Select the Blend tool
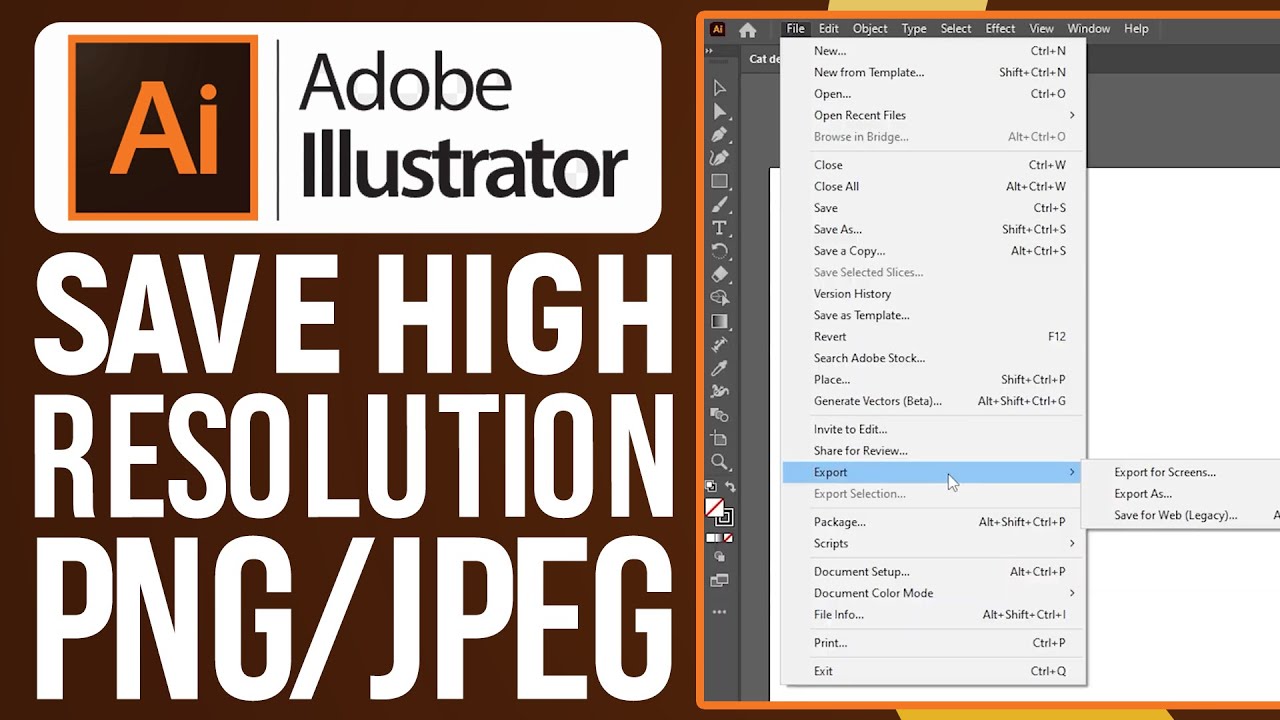Screen dimensions: 1280x720 click(x=719, y=414)
